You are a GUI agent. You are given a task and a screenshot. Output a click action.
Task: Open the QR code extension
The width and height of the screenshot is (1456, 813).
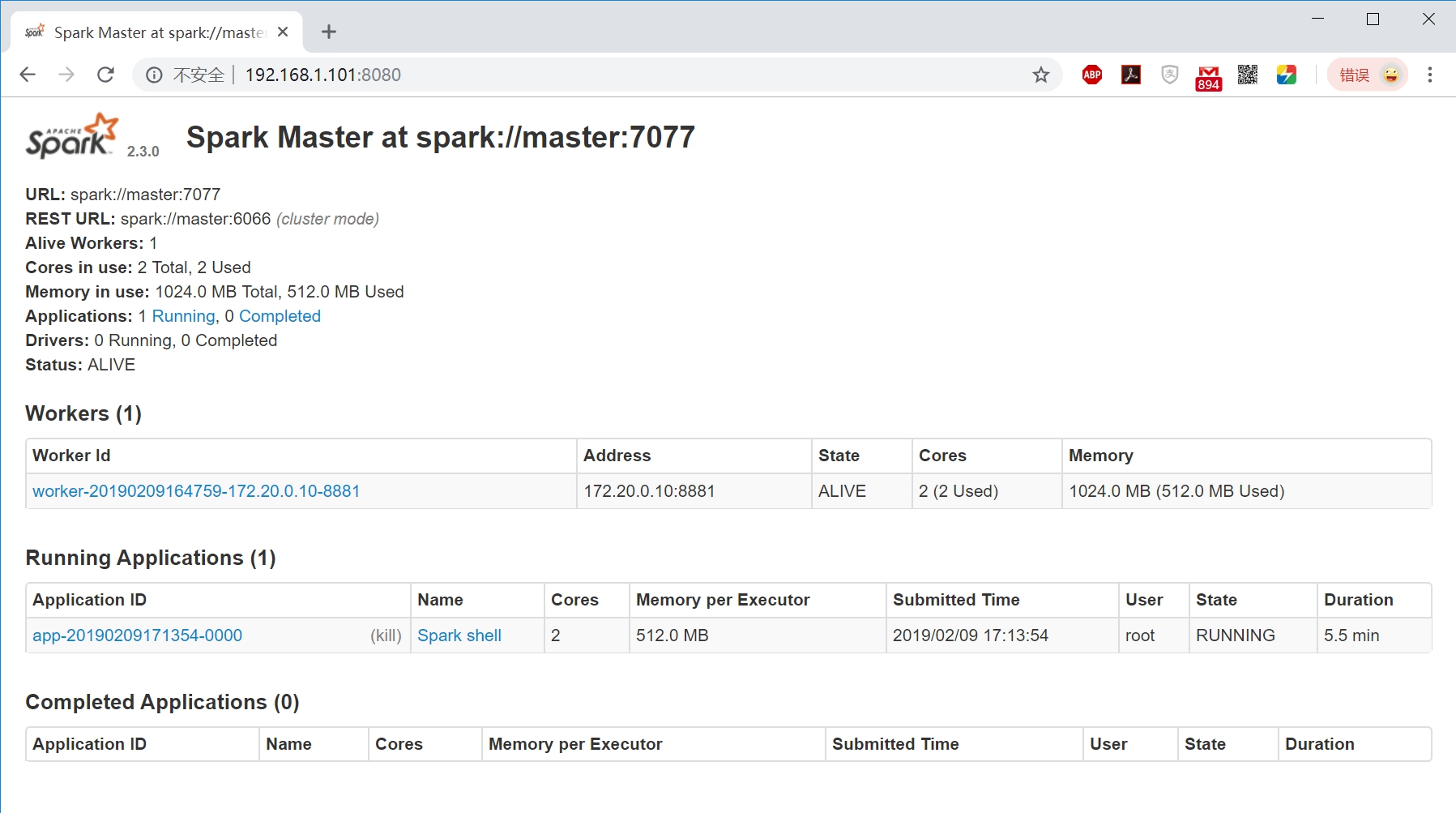pyautogui.click(x=1248, y=75)
